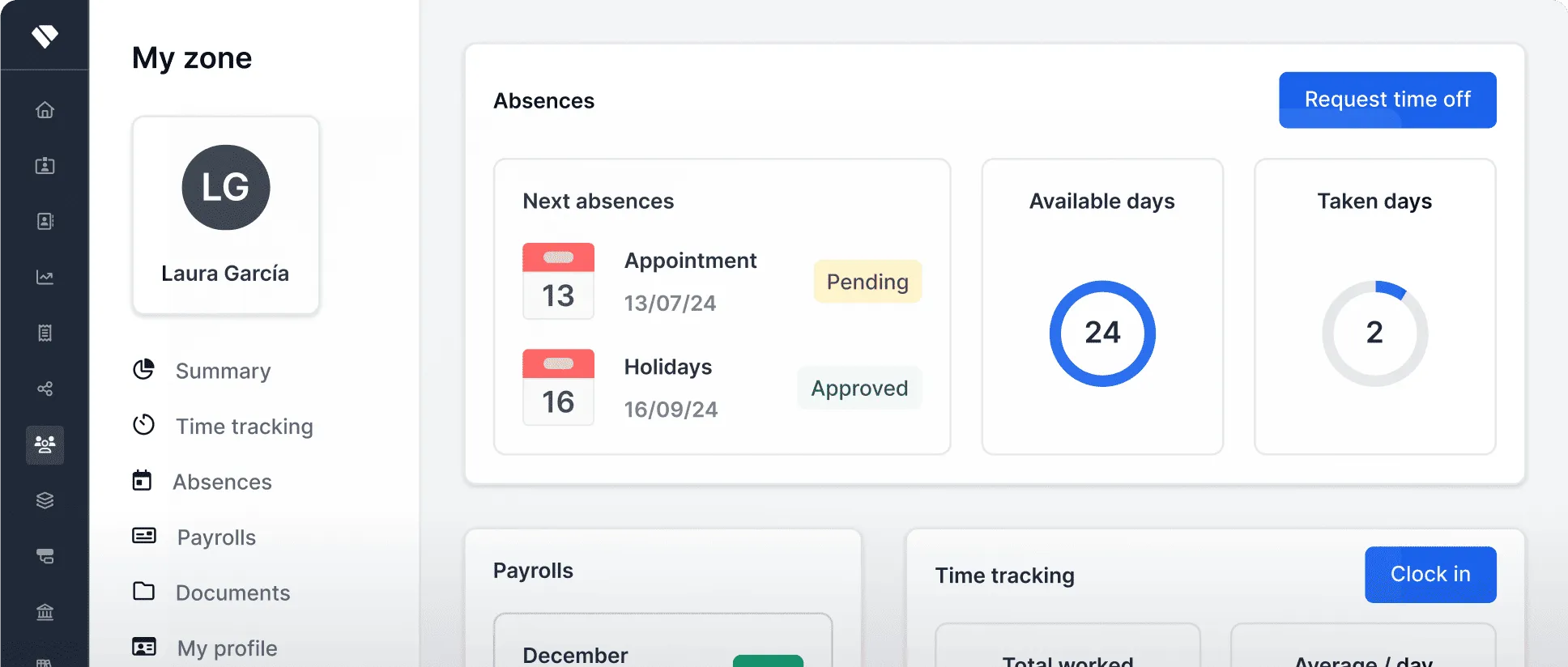The image size is (1568, 667).
Task: Open Summary in My zone menu
Action: click(224, 371)
